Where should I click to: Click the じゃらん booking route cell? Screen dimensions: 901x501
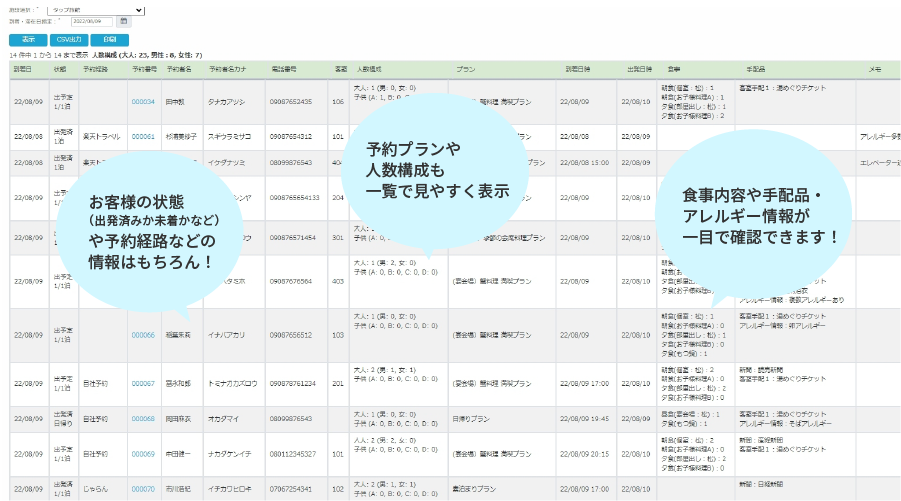point(95,489)
